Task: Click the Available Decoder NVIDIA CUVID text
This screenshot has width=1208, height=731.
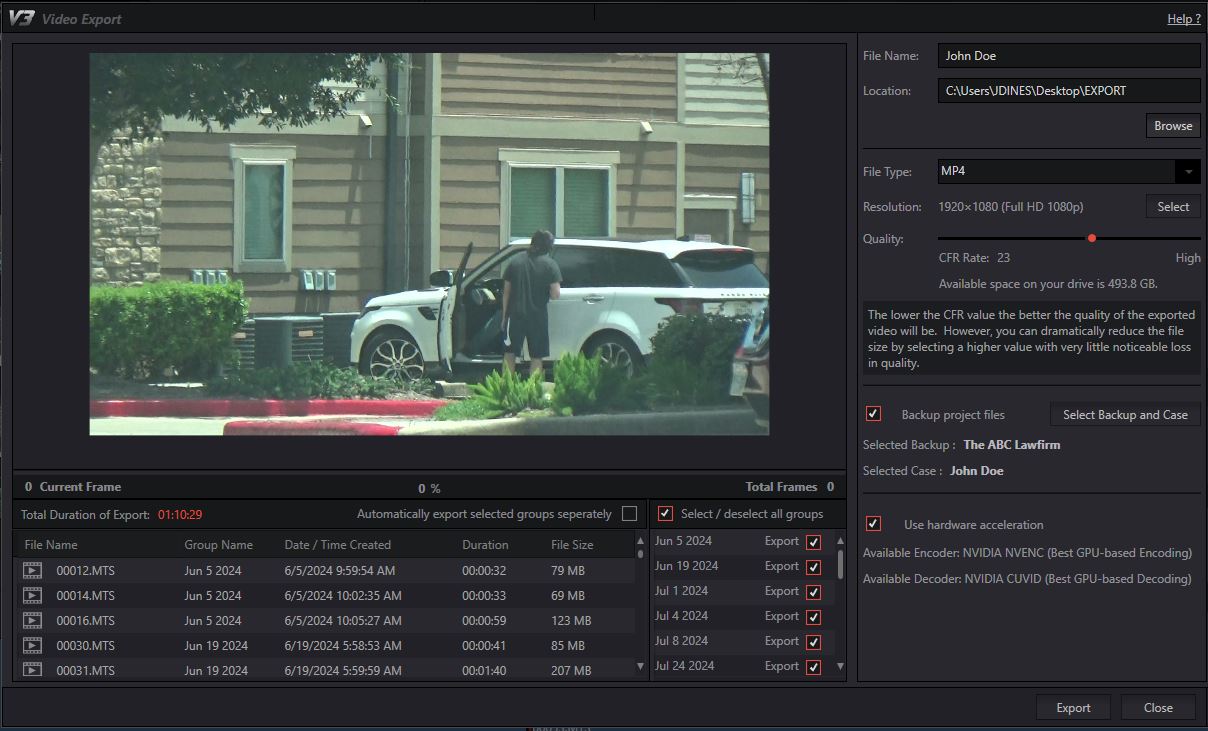Action: click(x=1027, y=579)
